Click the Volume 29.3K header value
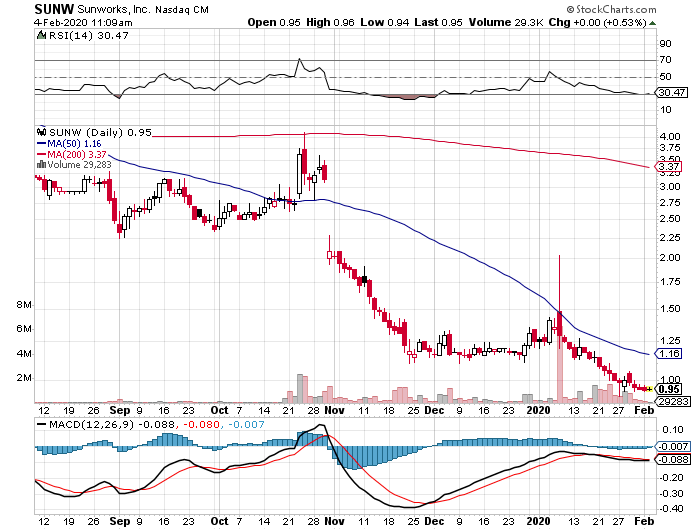700x530 pixels. coord(506,22)
